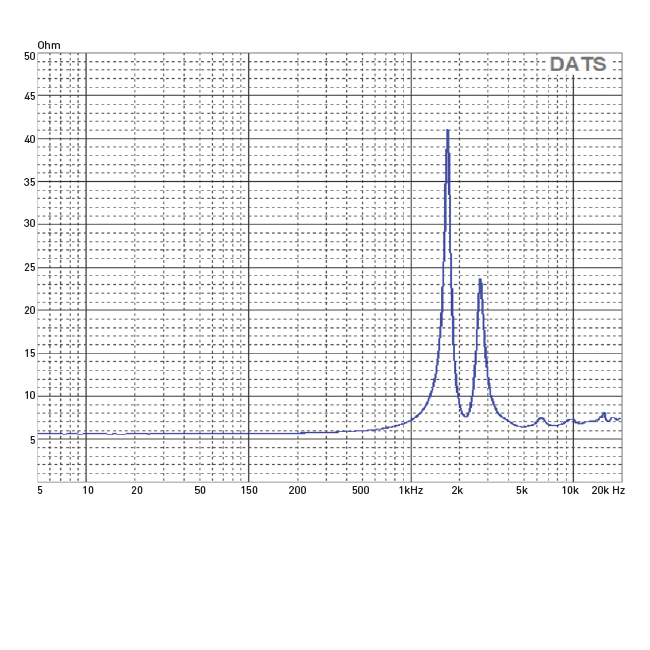Click the second impedance peak near 23 Ohm
650x650 pixels.
(x=480, y=281)
